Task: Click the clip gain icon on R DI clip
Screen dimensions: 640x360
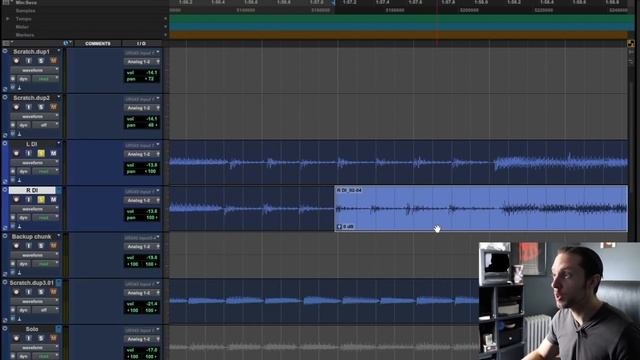Action: point(339,227)
